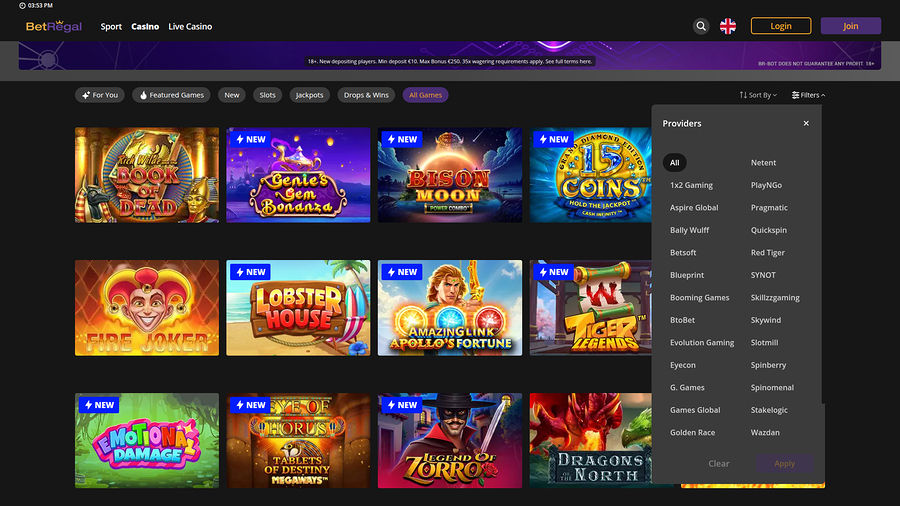Filter by Bally Wulff provider

click(x=689, y=230)
